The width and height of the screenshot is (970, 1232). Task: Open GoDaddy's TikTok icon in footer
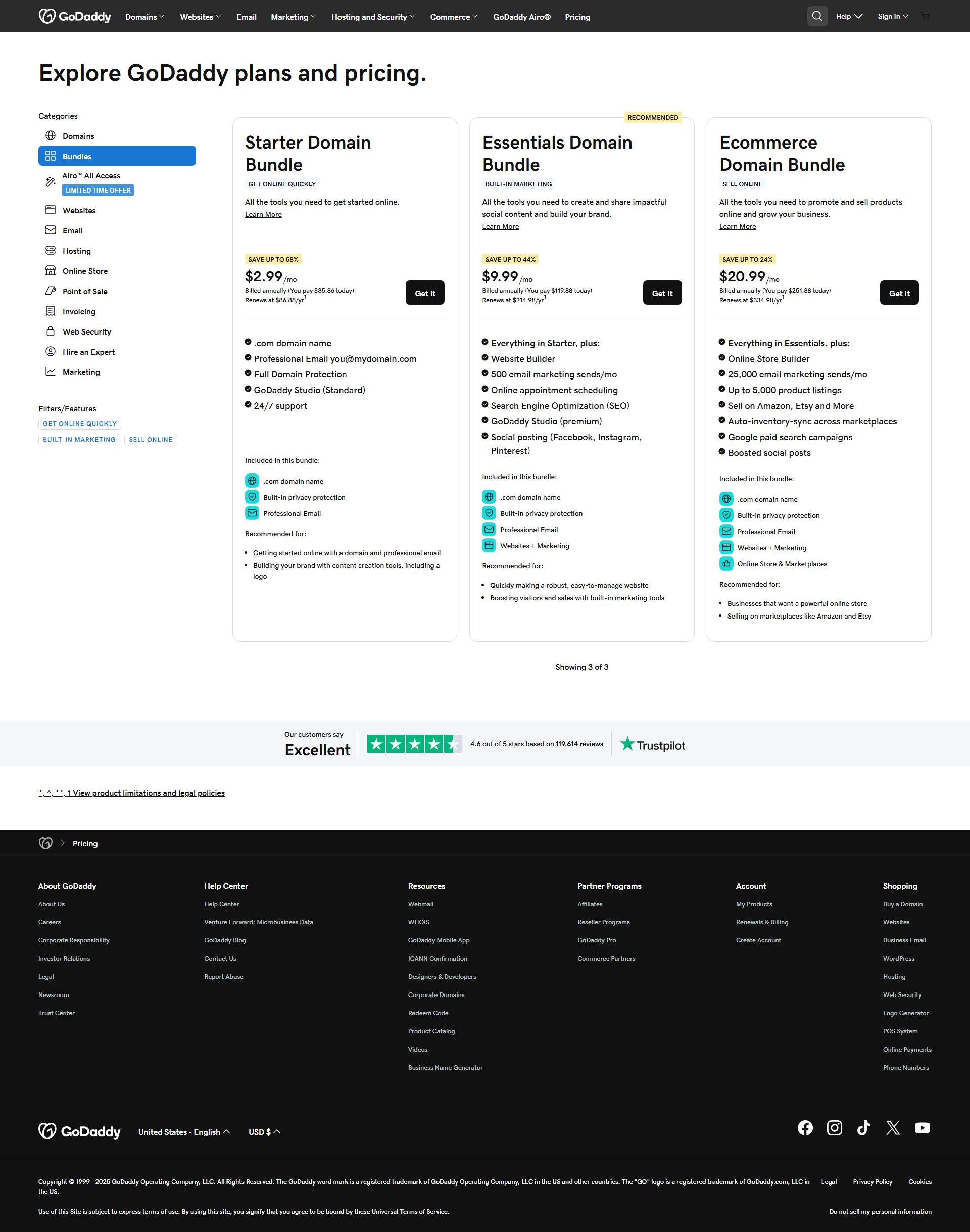[864, 1127]
